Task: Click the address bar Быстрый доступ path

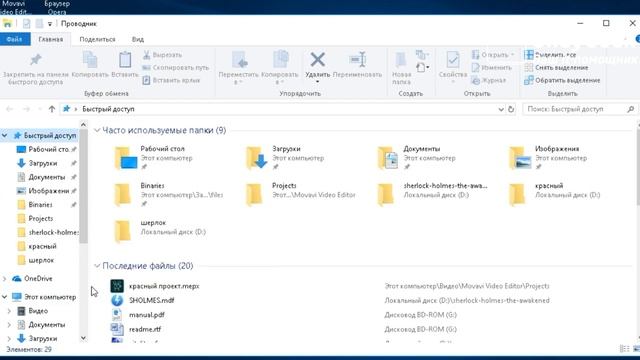Action: click(108, 109)
